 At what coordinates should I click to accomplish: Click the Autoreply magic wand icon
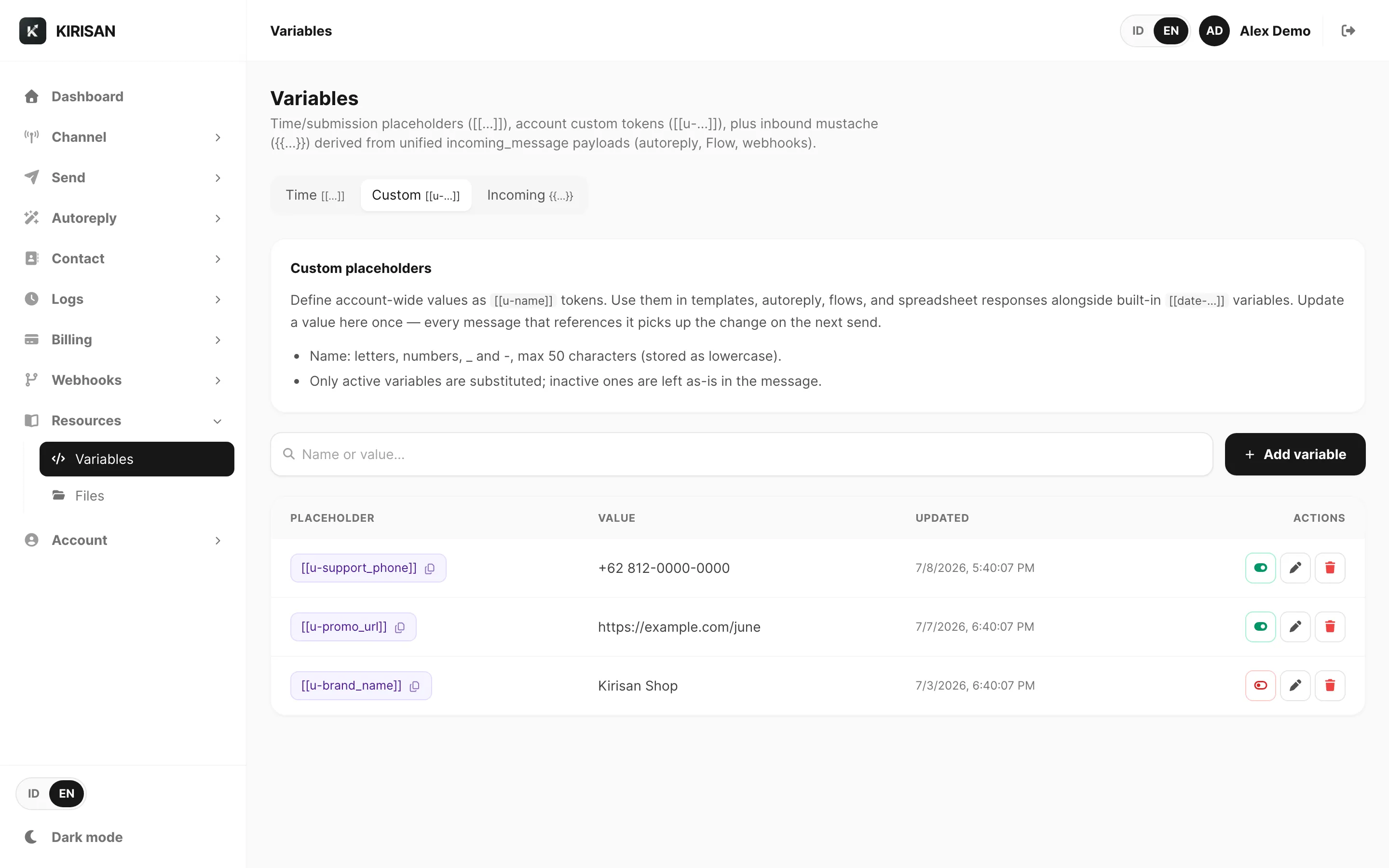coord(31,218)
